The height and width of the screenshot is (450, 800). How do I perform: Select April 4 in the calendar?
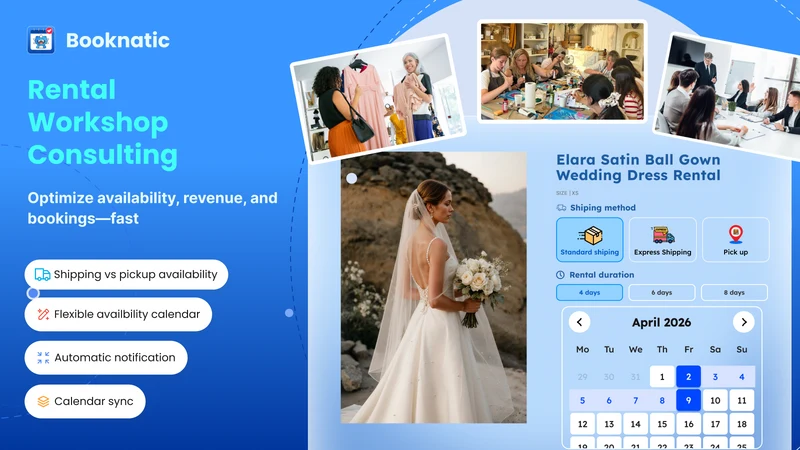[x=742, y=377]
